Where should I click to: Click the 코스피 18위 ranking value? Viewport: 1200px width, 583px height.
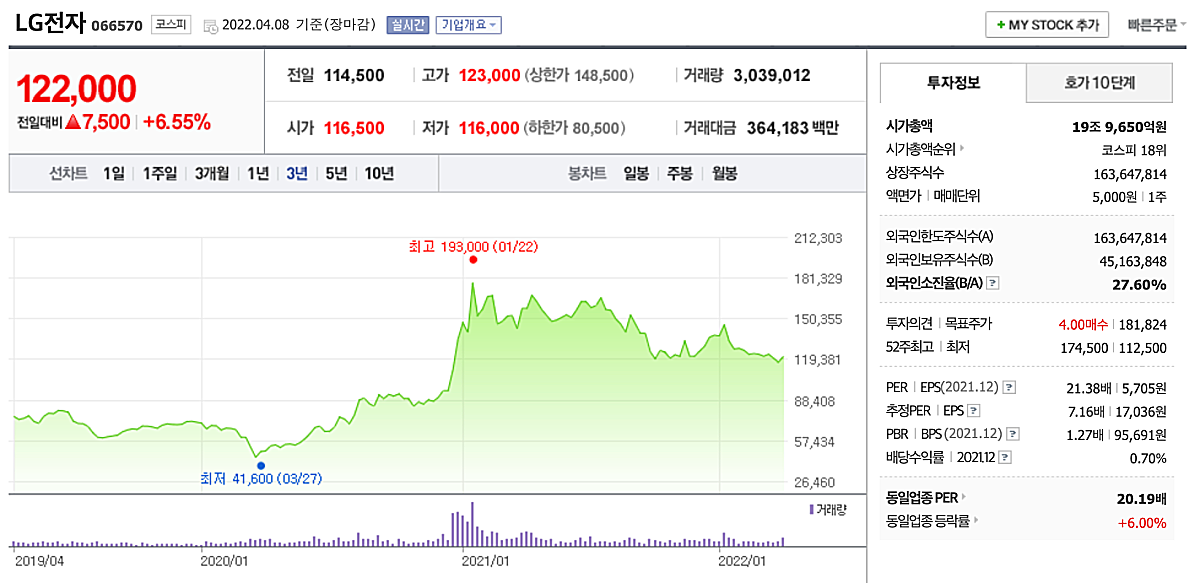[1134, 149]
